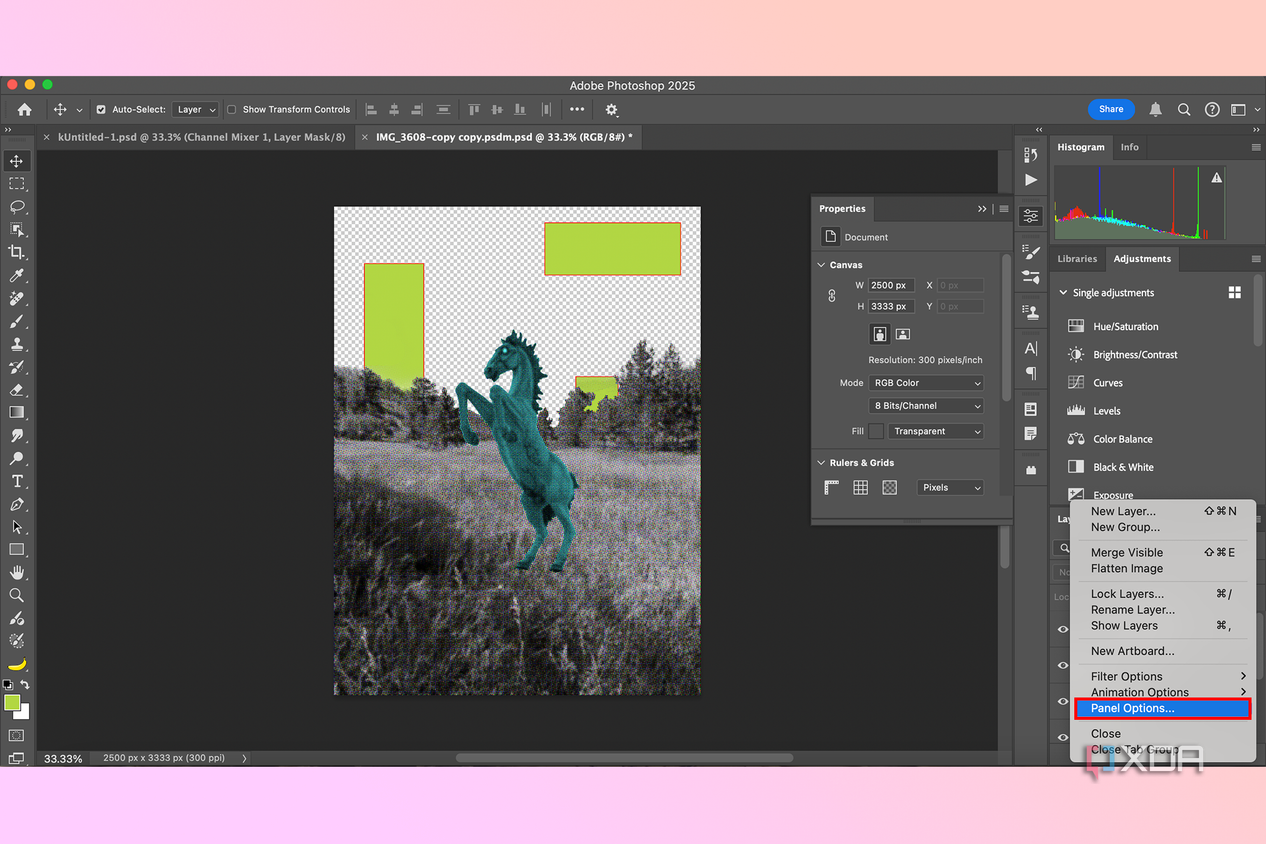Open the Character panel icon
1266x844 pixels.
click(x=1031, y=348)
